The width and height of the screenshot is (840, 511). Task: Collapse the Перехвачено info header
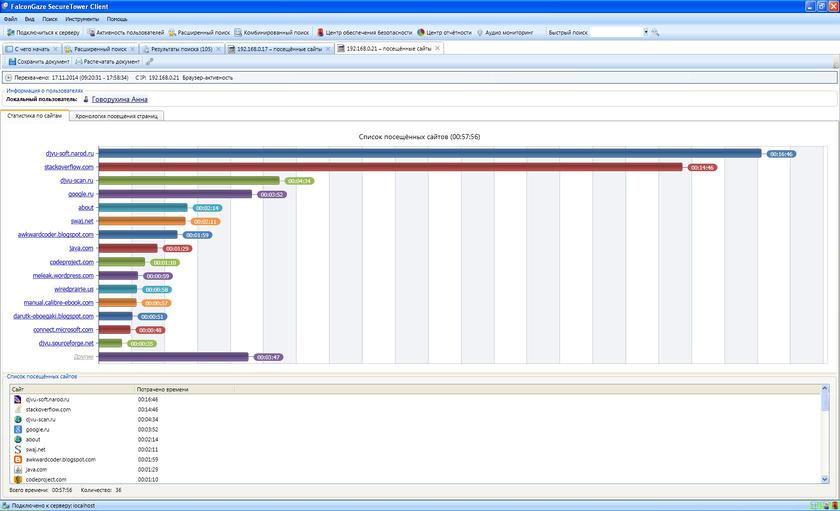[9, 77]
